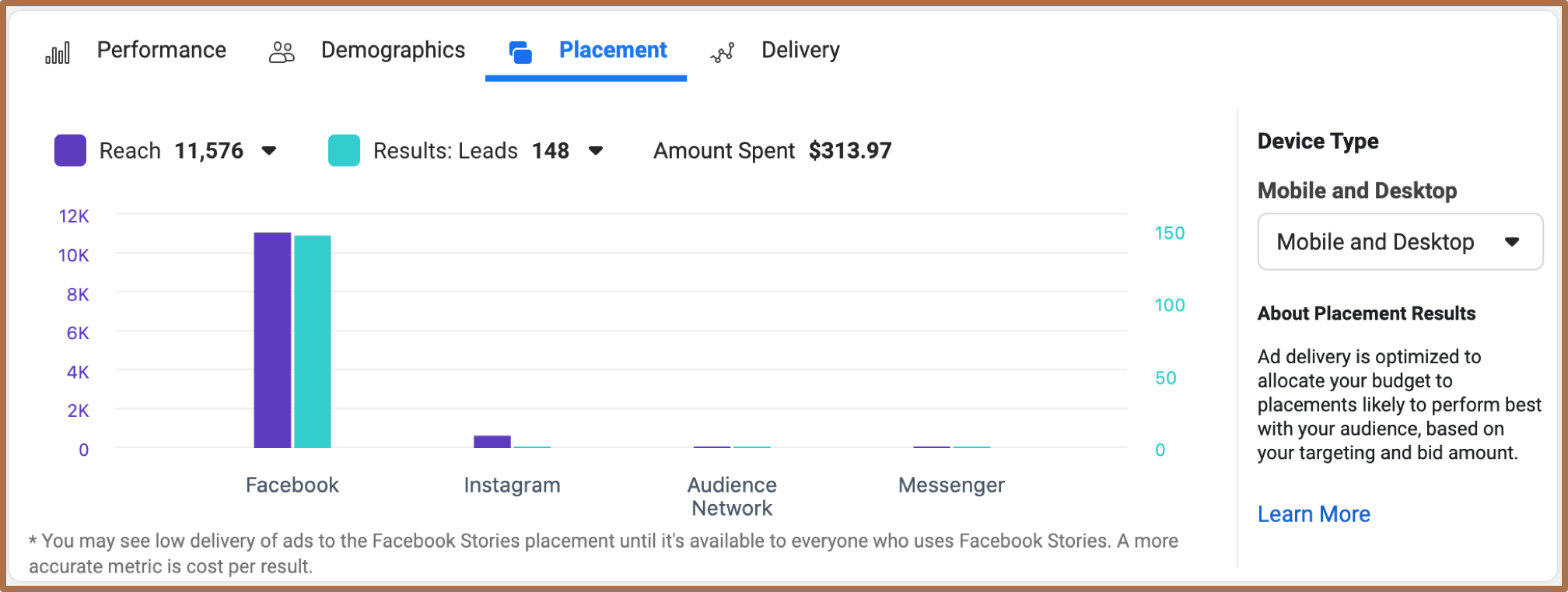1568x592 pixels.
Task: Expand the Results: Leads dropdown arrow
Action: [x=596, y=150]
